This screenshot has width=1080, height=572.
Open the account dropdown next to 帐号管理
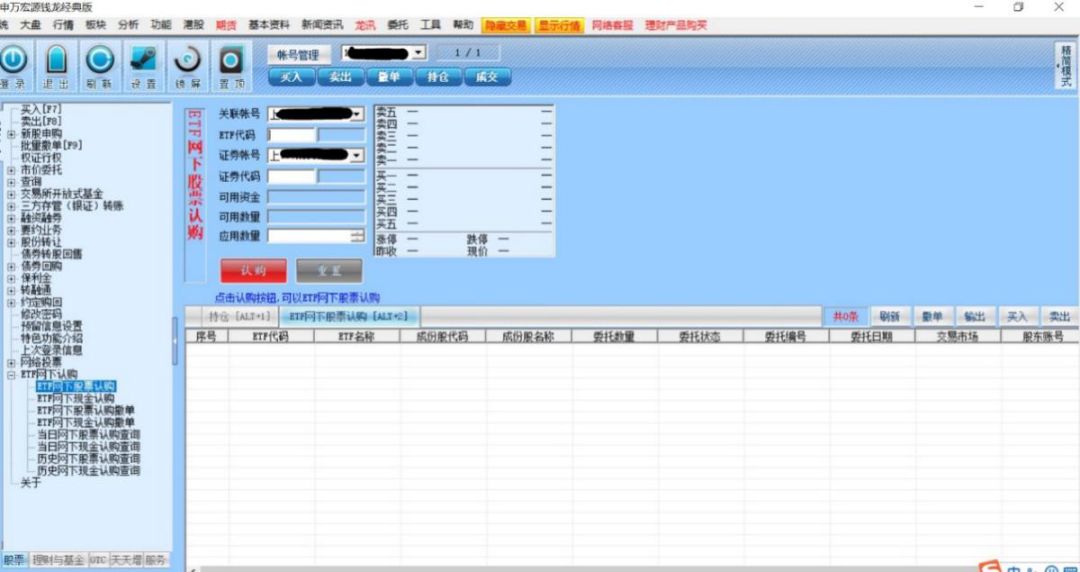coord(419,53)
